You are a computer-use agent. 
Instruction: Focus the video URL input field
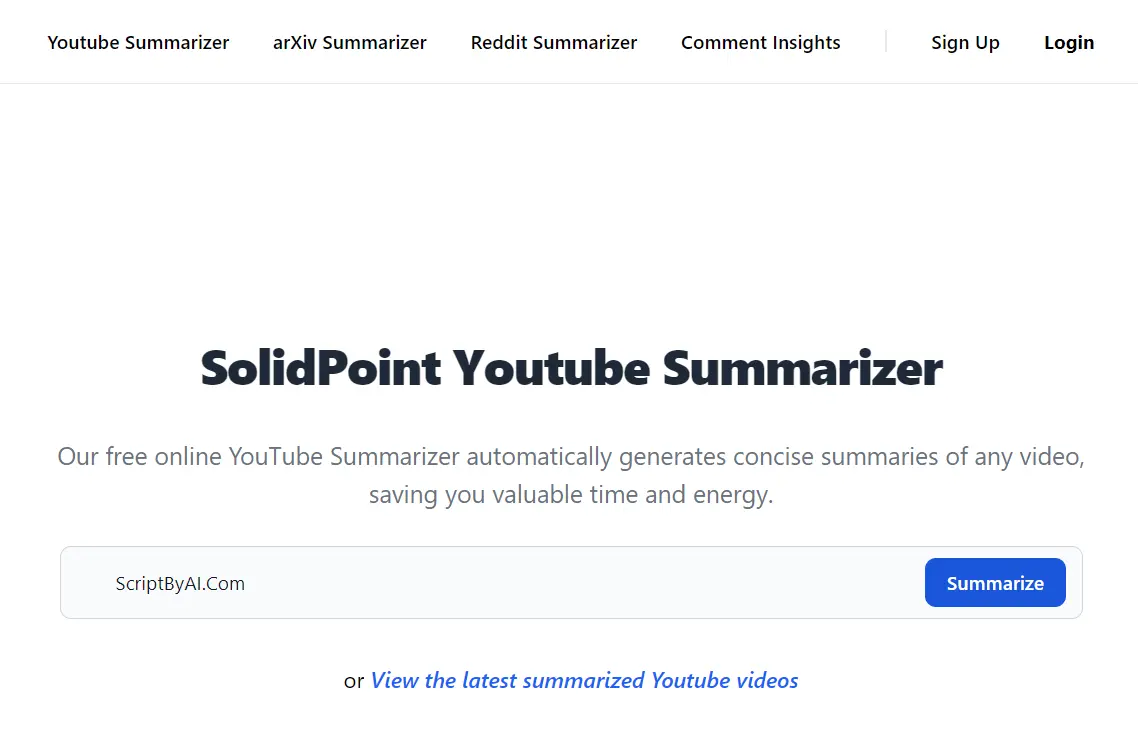(x=500, y=583)
